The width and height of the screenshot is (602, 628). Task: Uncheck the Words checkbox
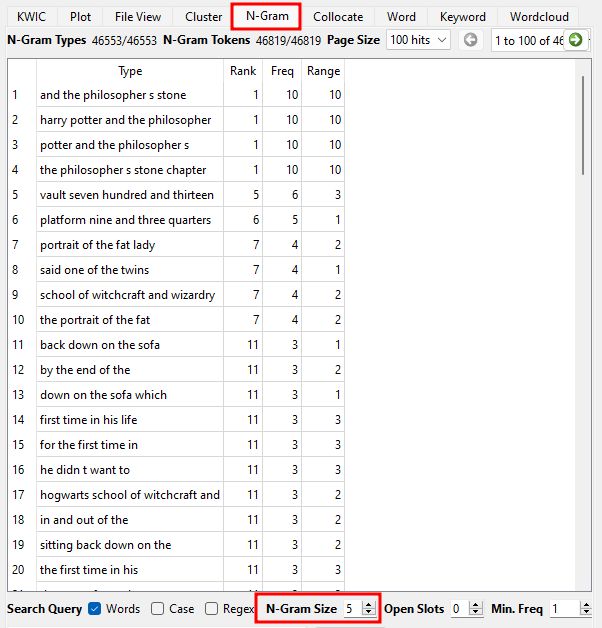coord(95,609)
